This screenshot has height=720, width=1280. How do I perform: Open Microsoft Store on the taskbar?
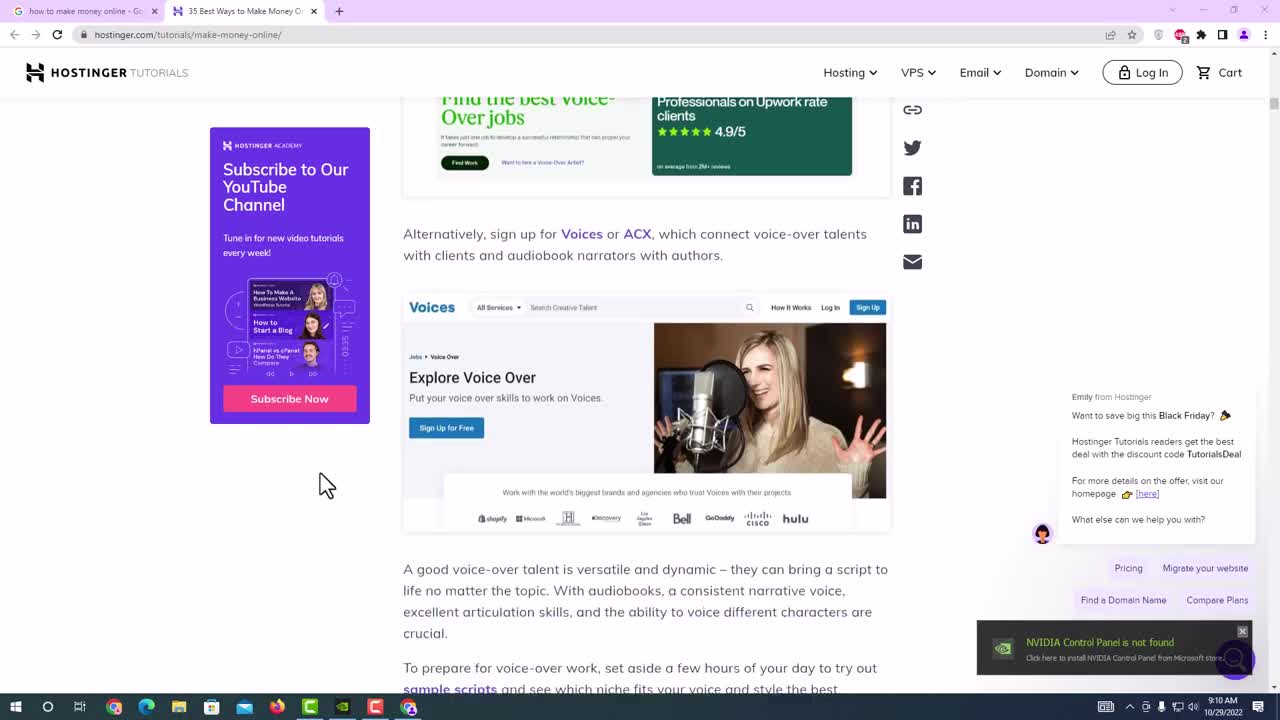(x=211, y=707)
